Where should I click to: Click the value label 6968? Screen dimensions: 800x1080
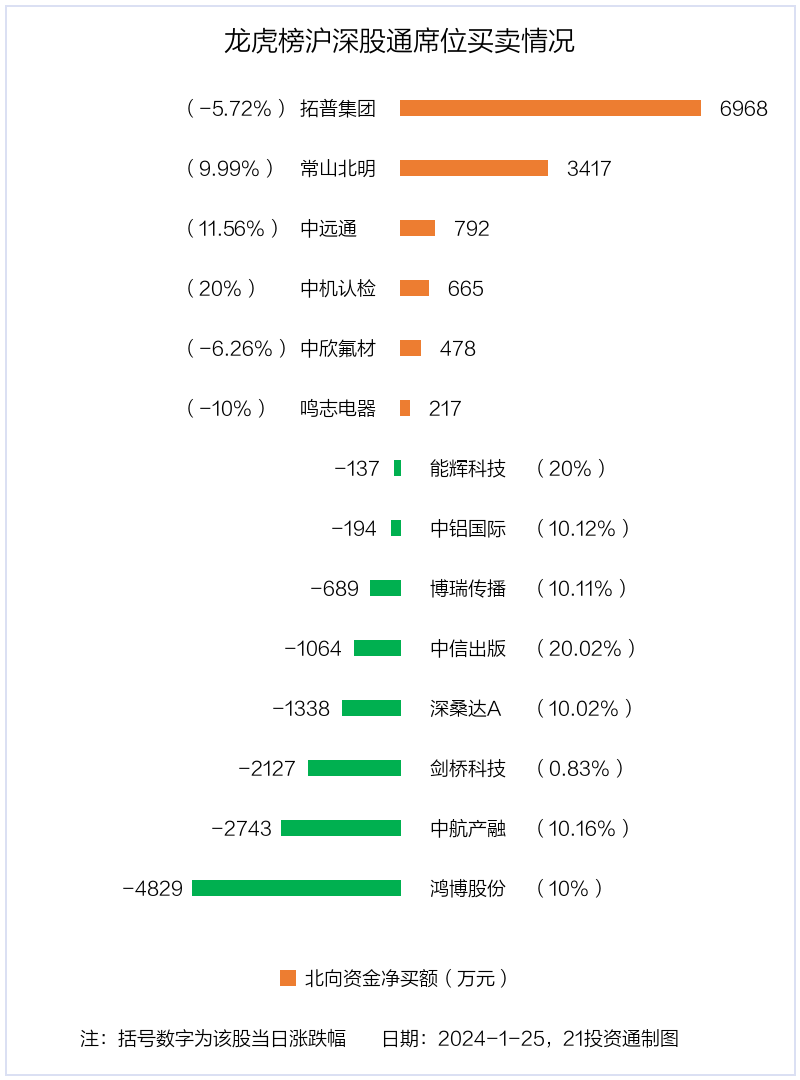[x=743, y=109]
